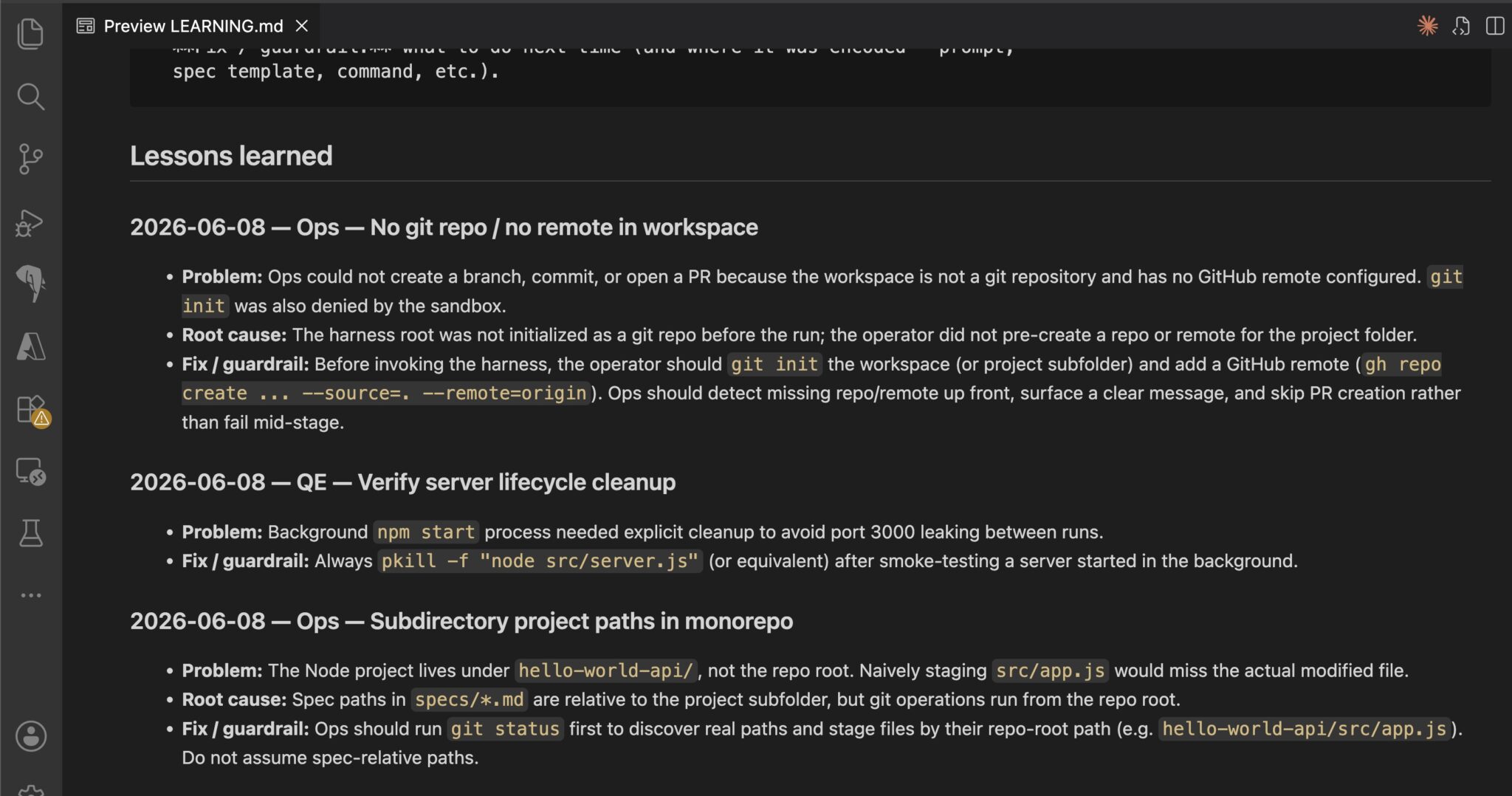Click the 'hello-world-api/src/app.js' inline code
Screen dimensions: 1512x796
click(1304, 729)
